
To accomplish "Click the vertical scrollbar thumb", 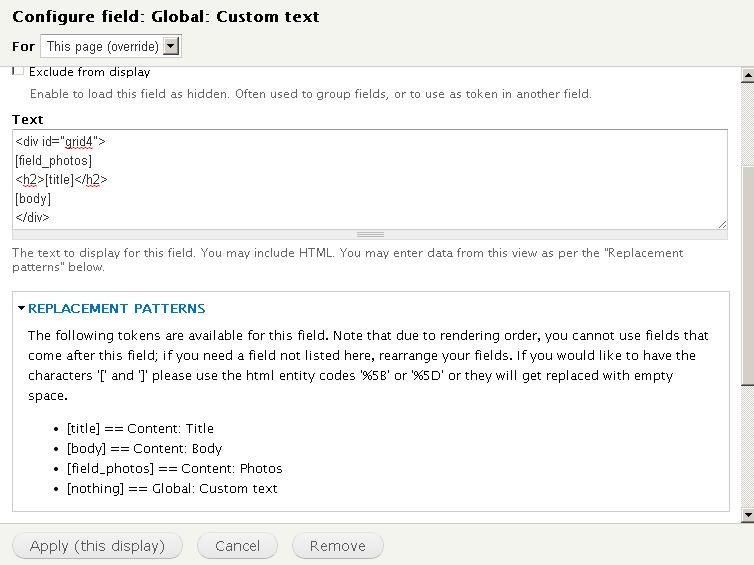I will pyautogui.click(x=748, y=276).
